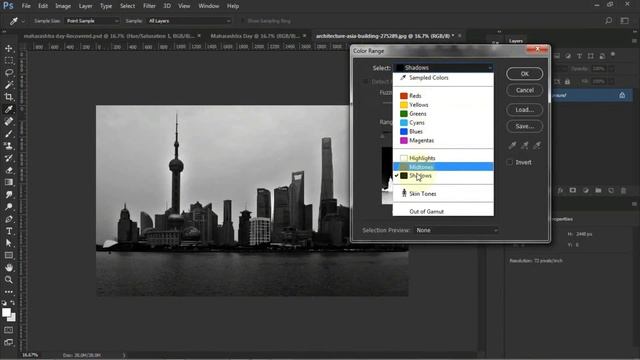Image resolution: width=640 pixels, height=360 pixels.
Task: Choose Yellows in the Select list
Action: point(443,105)
